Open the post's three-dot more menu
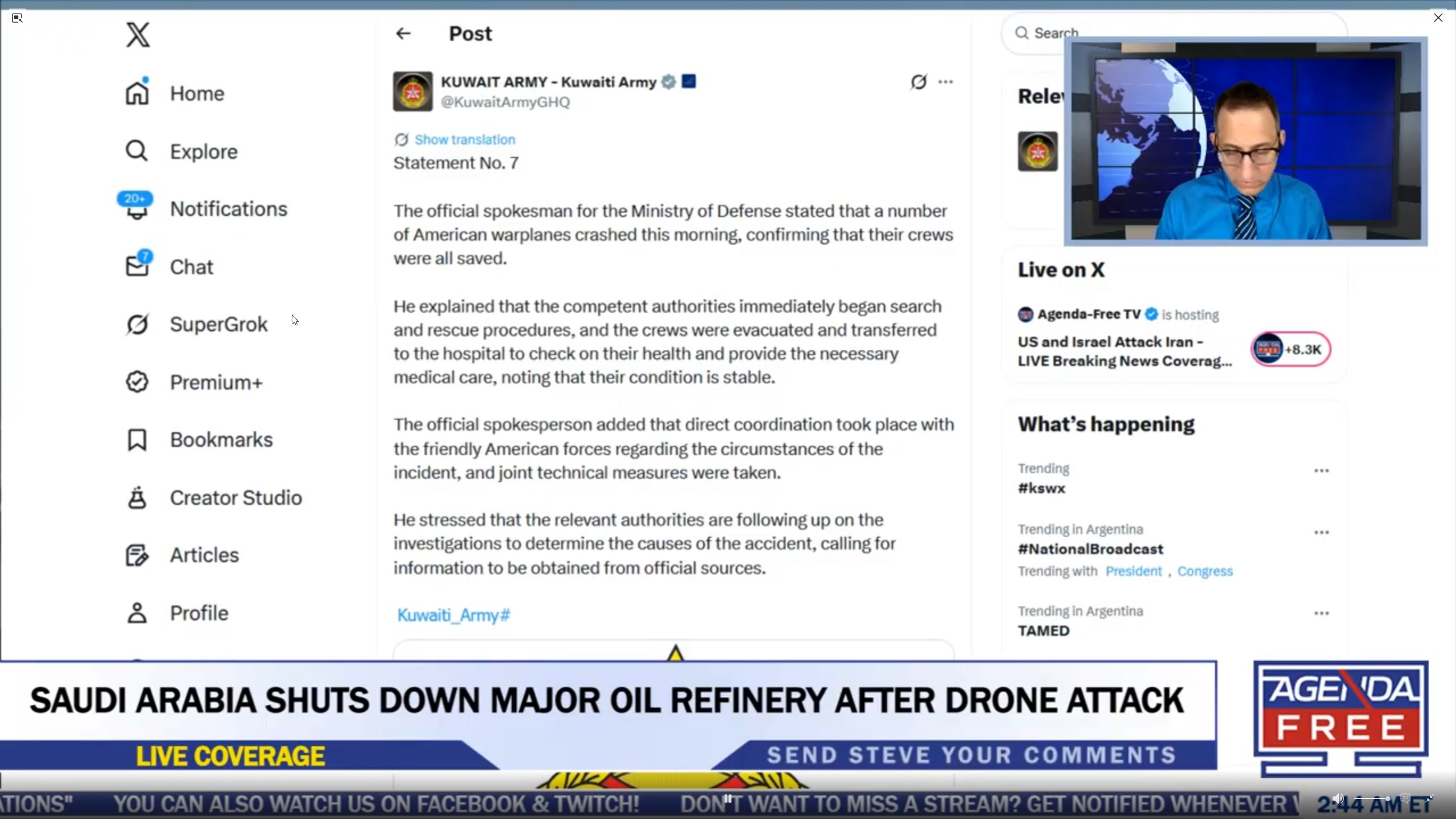Viewport: 1456px width, 819px height. [x=946, y=82]
